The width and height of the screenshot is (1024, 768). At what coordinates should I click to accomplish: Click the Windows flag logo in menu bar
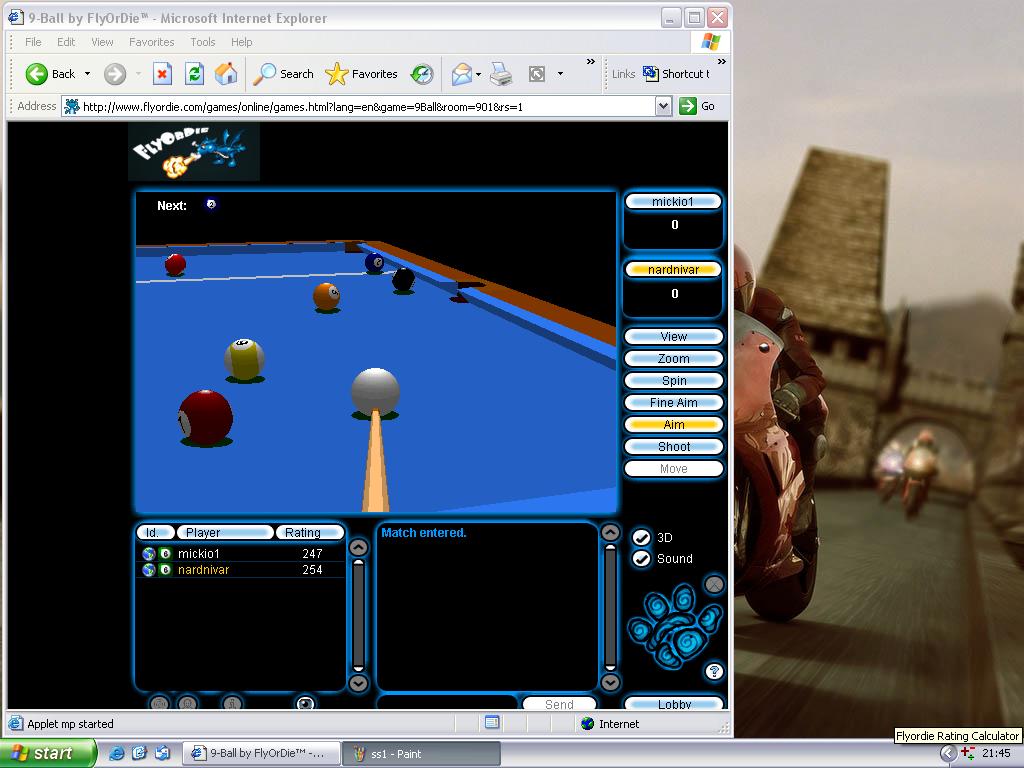tap(711, 42)
